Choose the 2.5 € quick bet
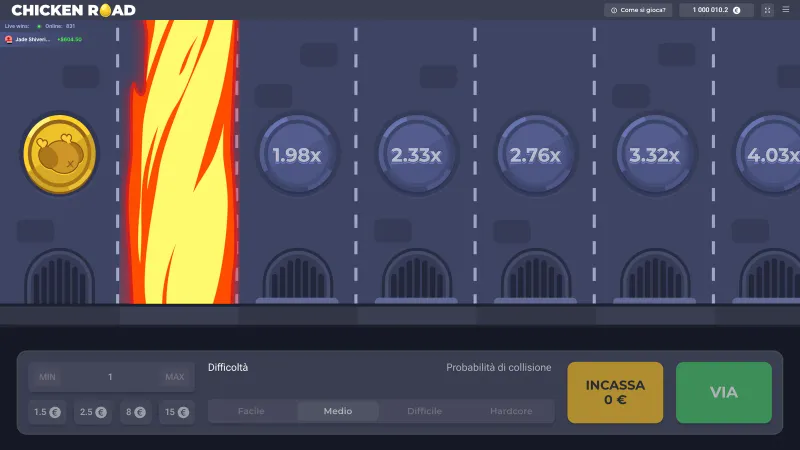This screenshot has width=800, height=450. pyautogui.click(x=93, y=412)
